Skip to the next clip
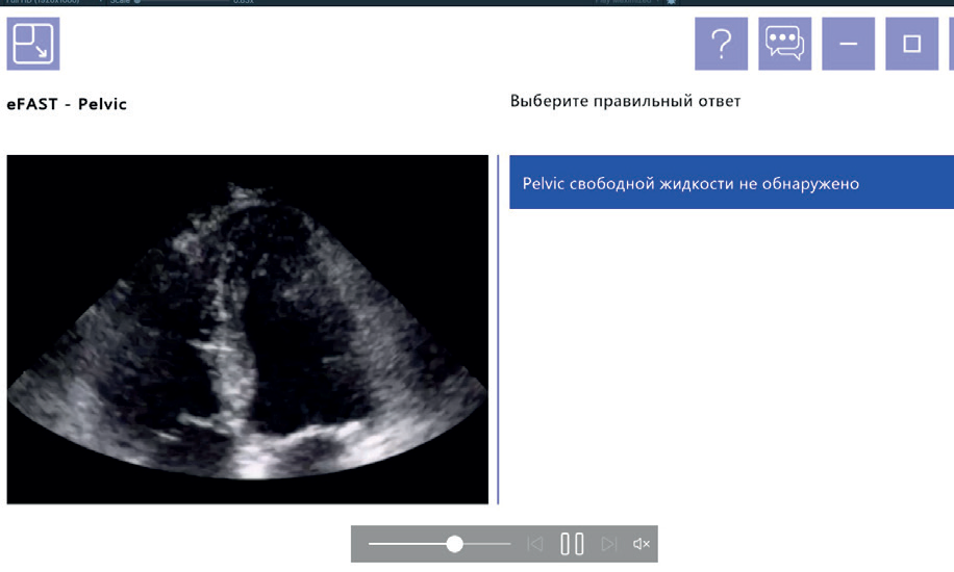954x572 pixels. click(609, 543)
